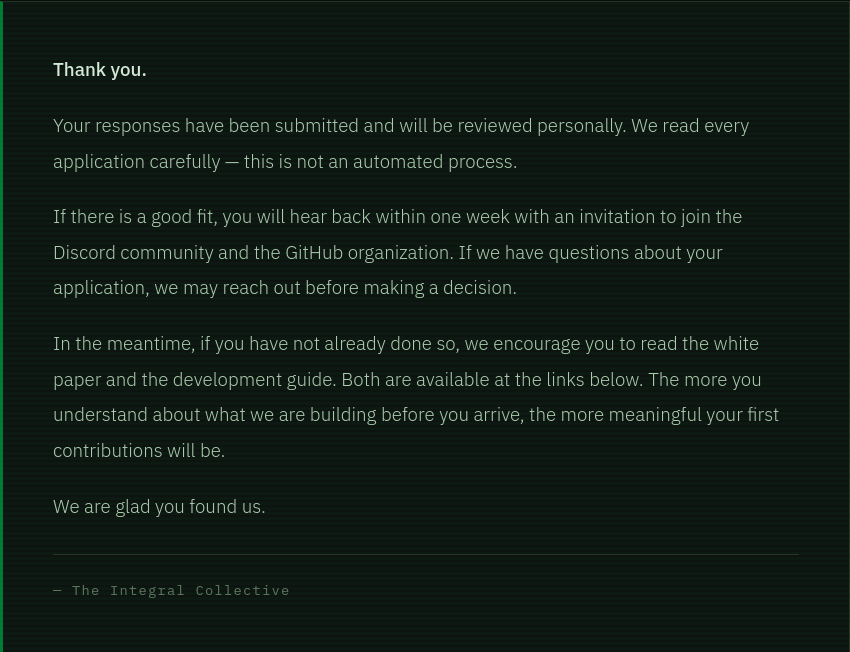Click the words "contributions will be"
The width and height of the screenshot is (850, 652).
pos(137,451)
